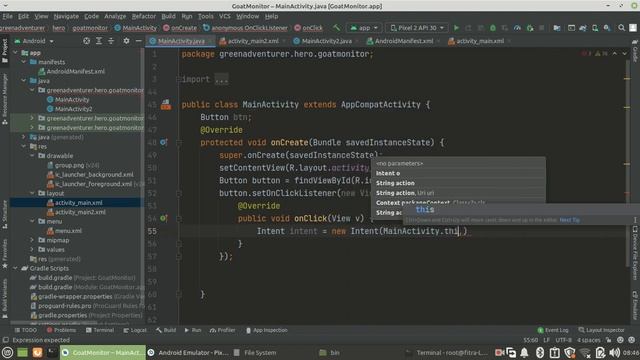Screen dimensions: 640x360
Task: Attach debugger to Android process icon
Action: [530, 28]
